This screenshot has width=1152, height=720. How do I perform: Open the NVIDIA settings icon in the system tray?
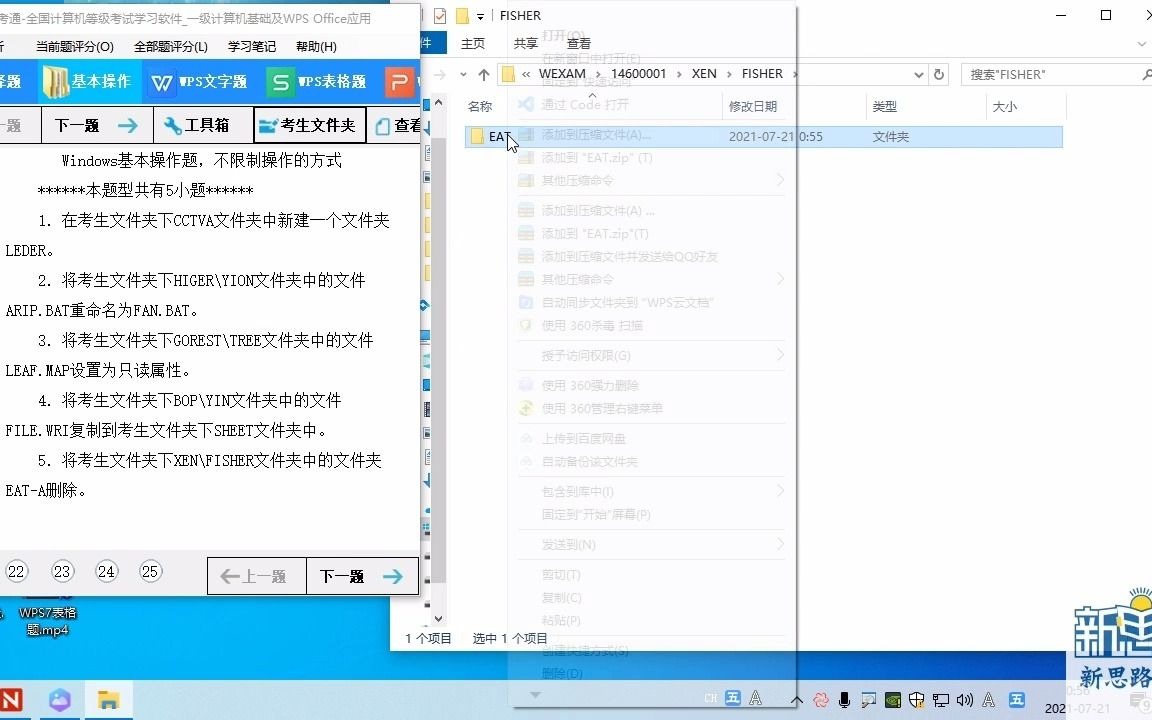893,699
